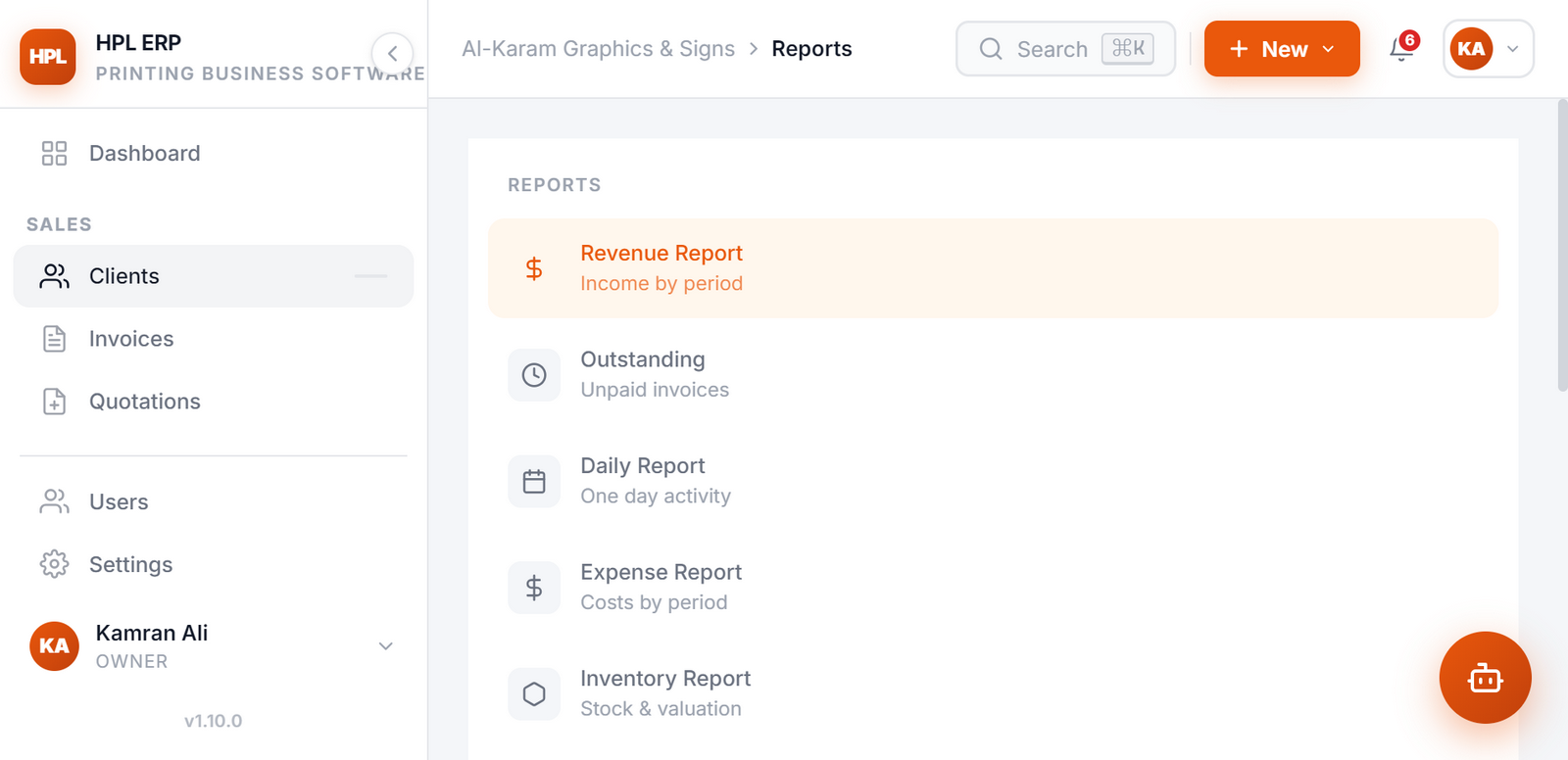This screenshot has height=760, width=1568.
Task: Click Kamran Ali's KA avatar in sidebar
Action: point(54,645)
